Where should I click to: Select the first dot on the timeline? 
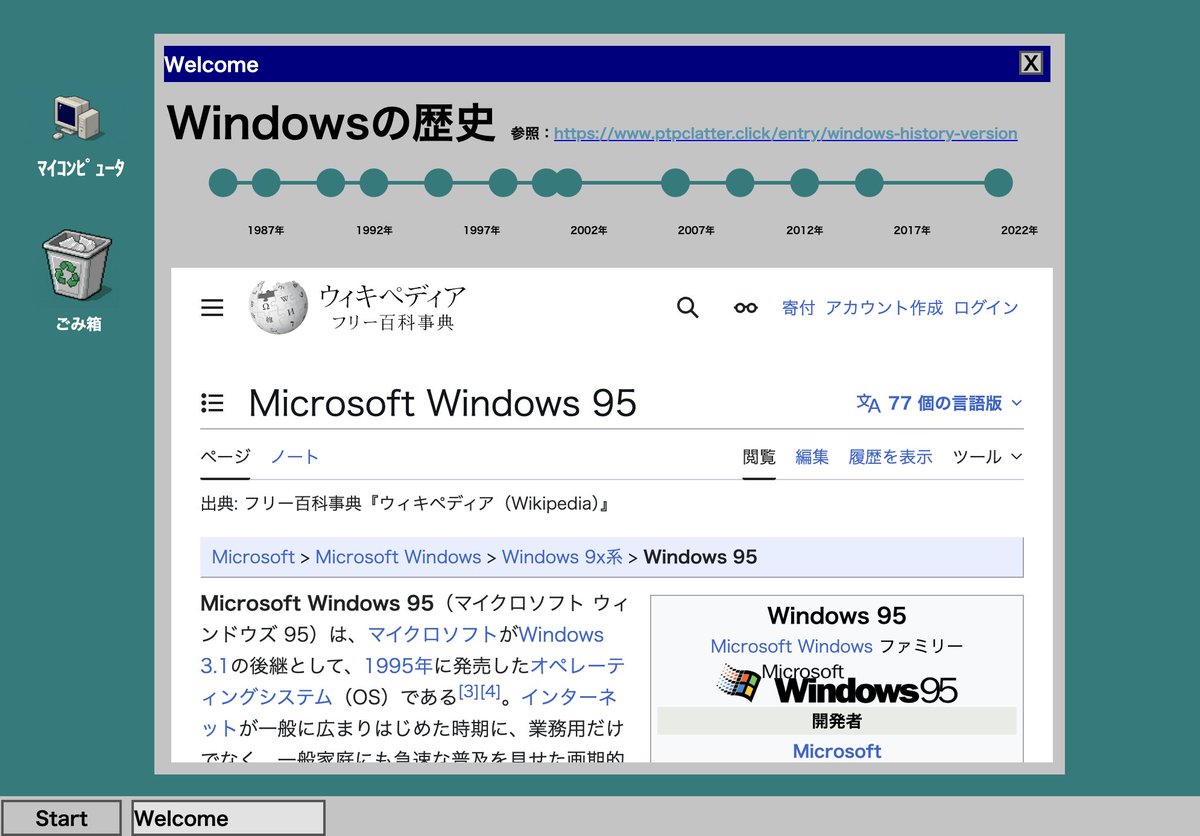pos(223,183)
